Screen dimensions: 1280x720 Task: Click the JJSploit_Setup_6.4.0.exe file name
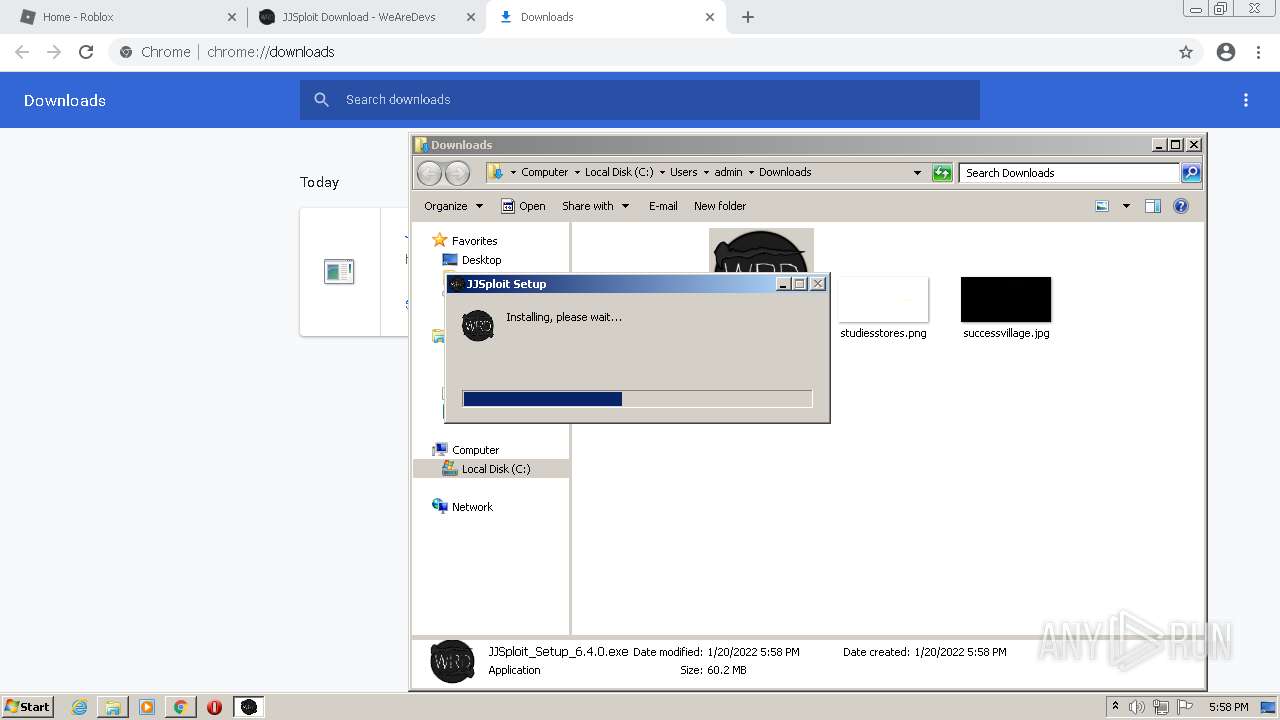[558, 652]
